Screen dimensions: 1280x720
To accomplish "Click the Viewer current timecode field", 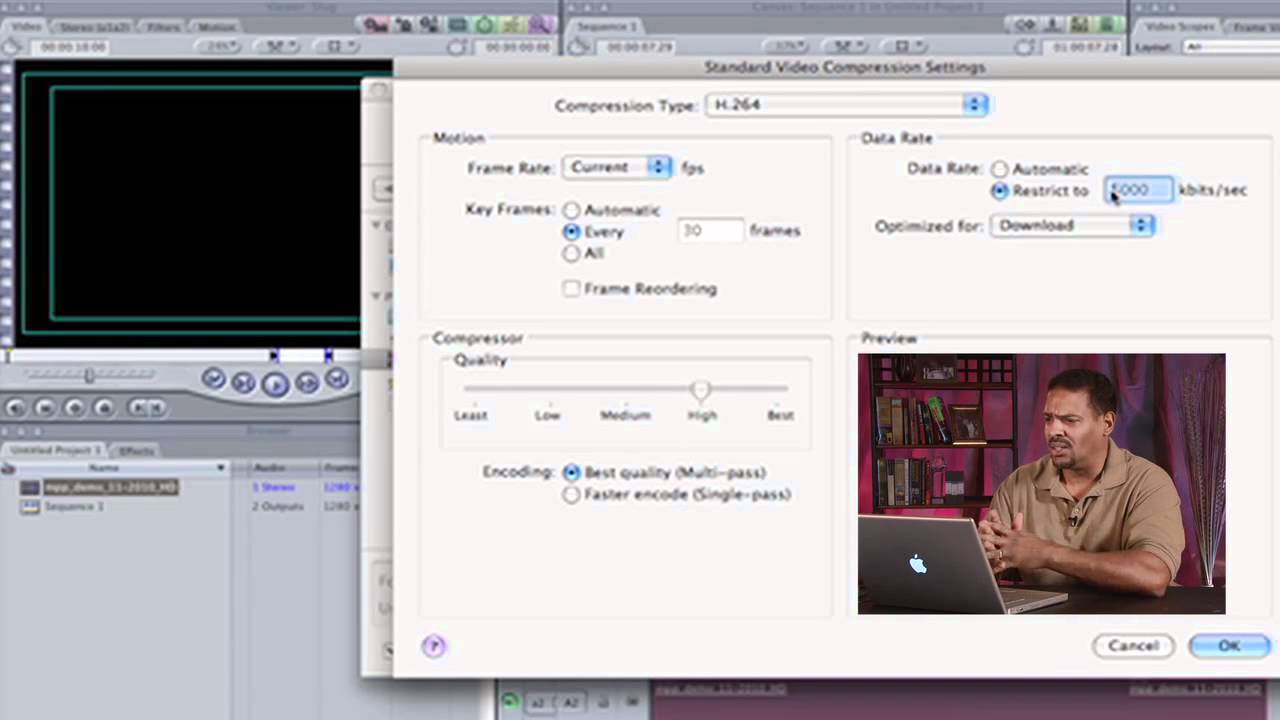I will [517, 47].
